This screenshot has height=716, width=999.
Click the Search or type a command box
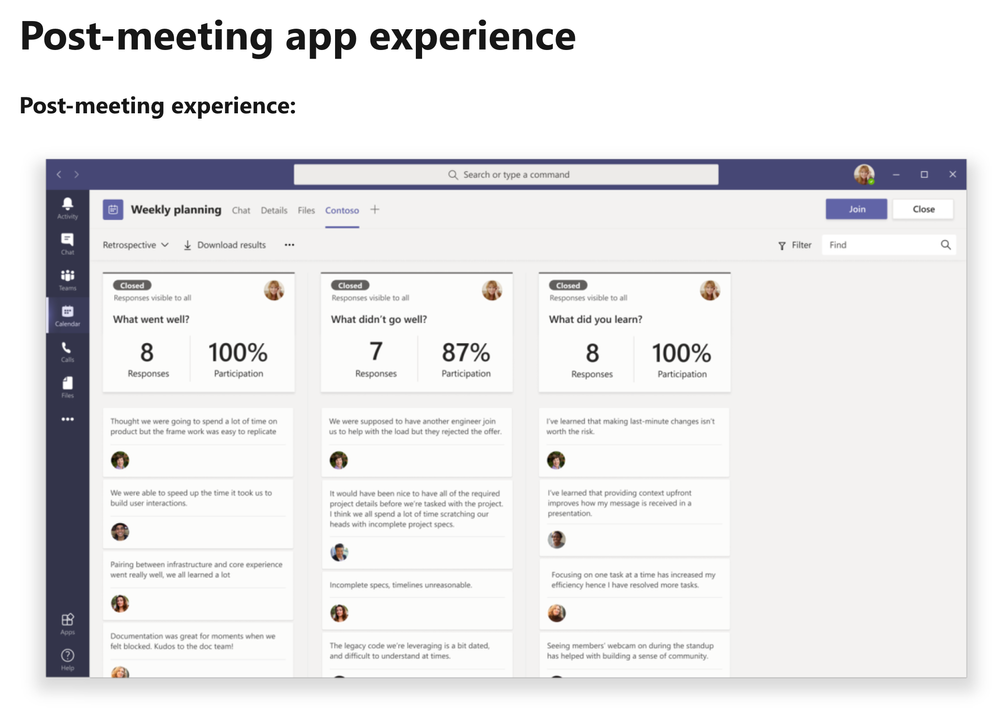tap(506, 175)
